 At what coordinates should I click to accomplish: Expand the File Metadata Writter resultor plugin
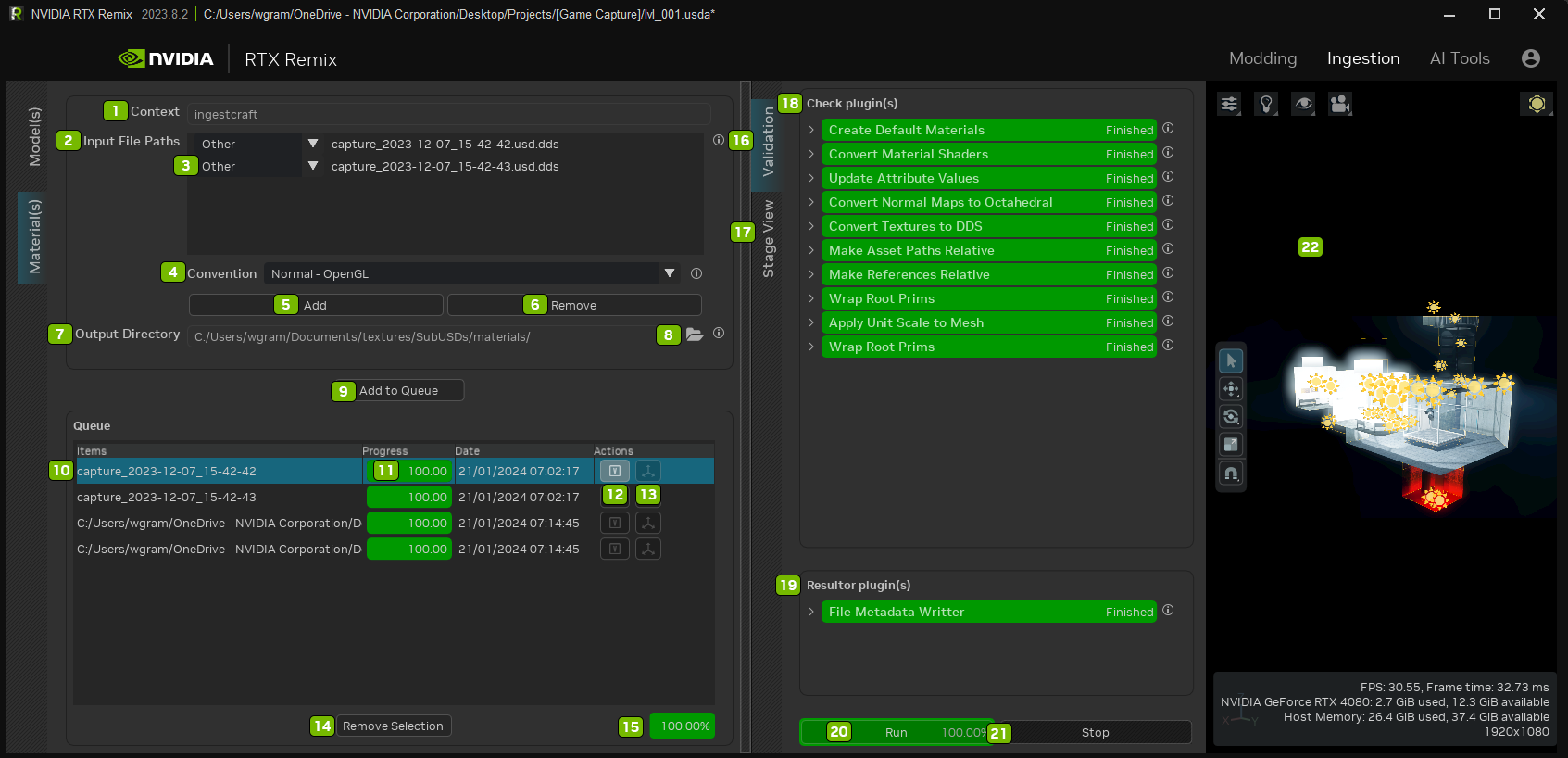point(811,612)
